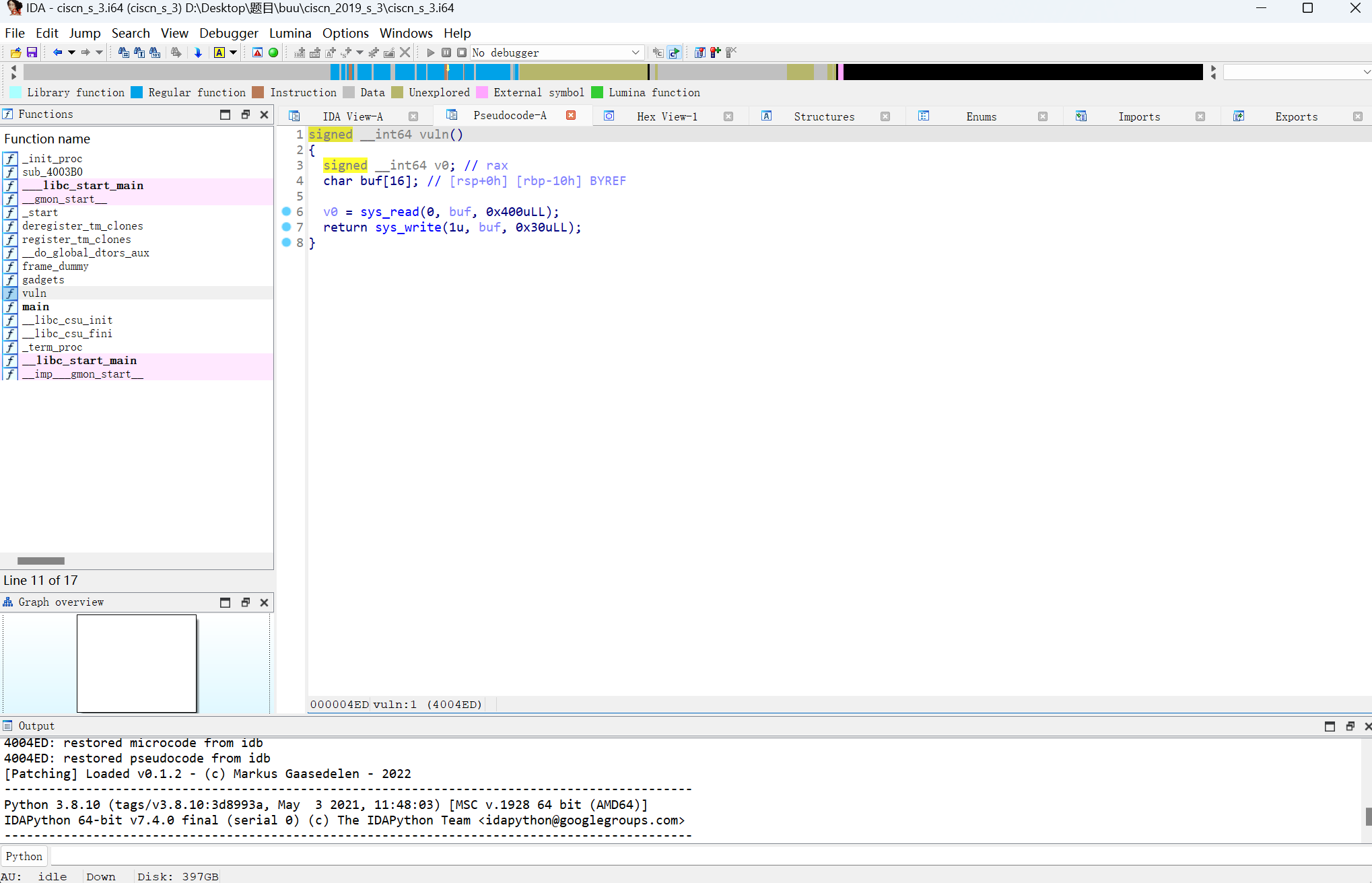Click the search-next binoculars arrow icon
Screen dimensions: 1372x883
click(x=176, y=52)
